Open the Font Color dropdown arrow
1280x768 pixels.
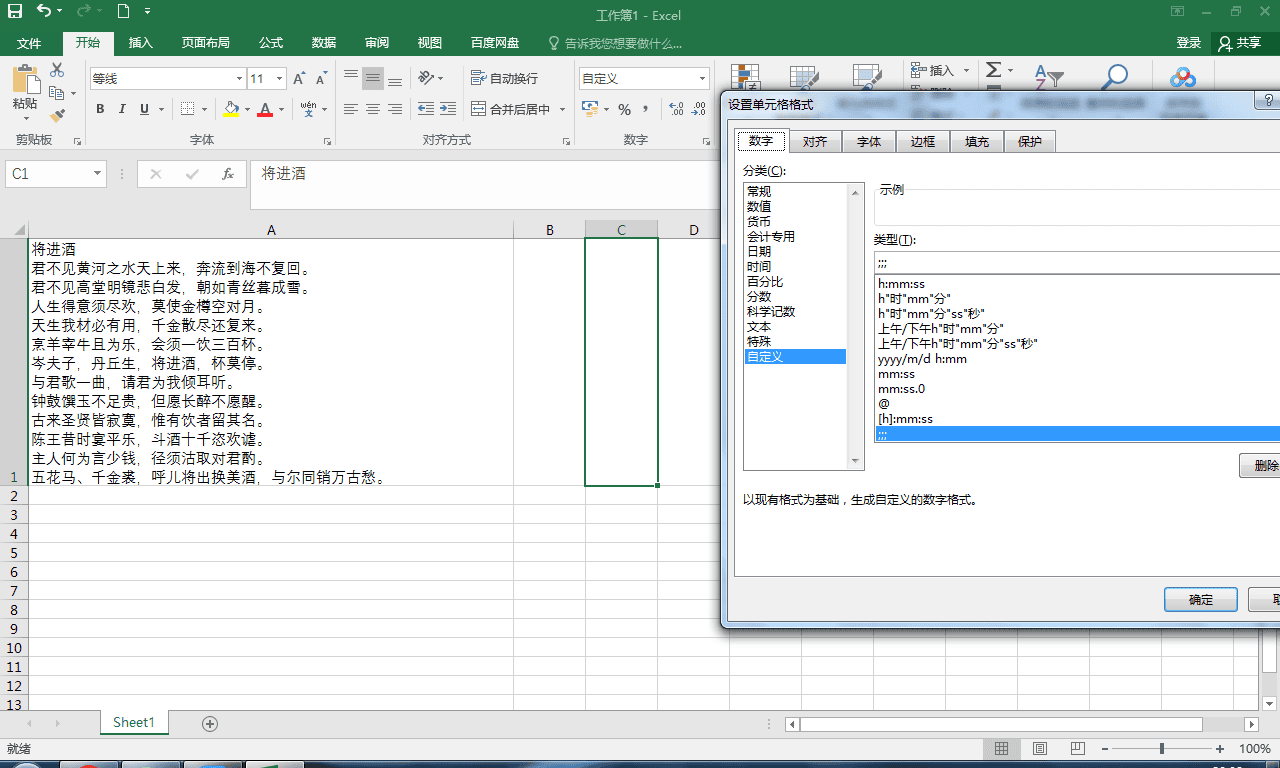[281, 109]
